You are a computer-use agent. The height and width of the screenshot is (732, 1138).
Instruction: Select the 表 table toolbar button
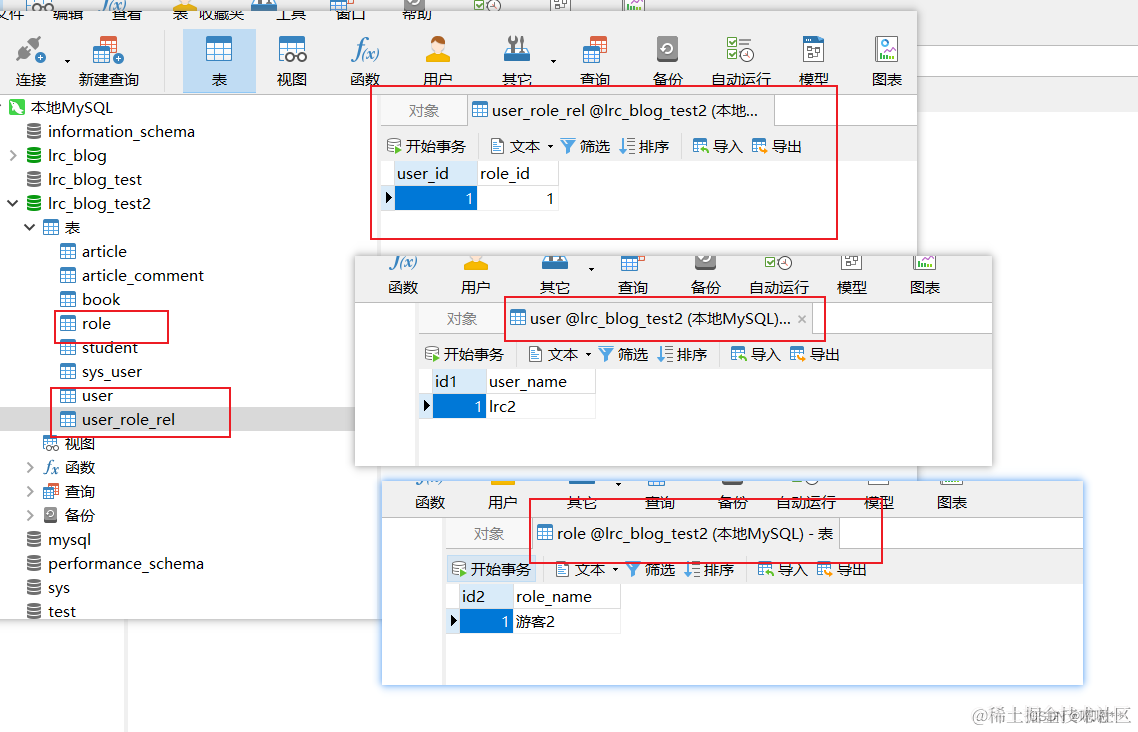coord(219,61)
